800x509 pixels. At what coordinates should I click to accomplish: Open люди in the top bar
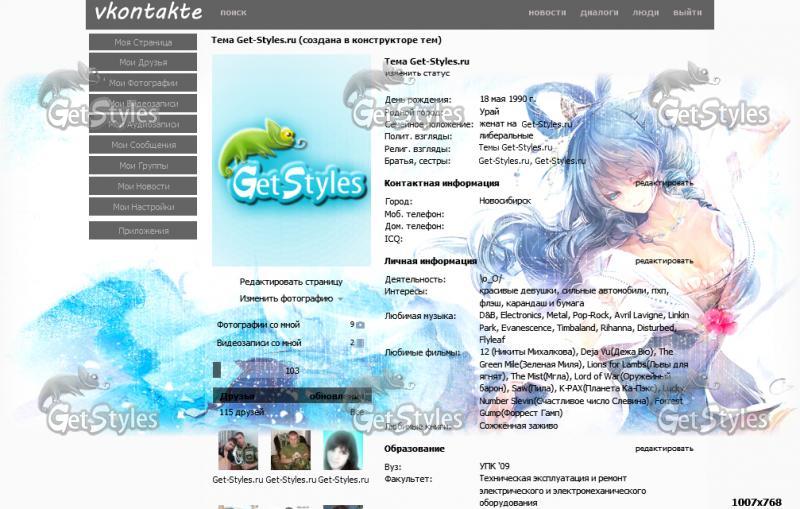point(645,12)
